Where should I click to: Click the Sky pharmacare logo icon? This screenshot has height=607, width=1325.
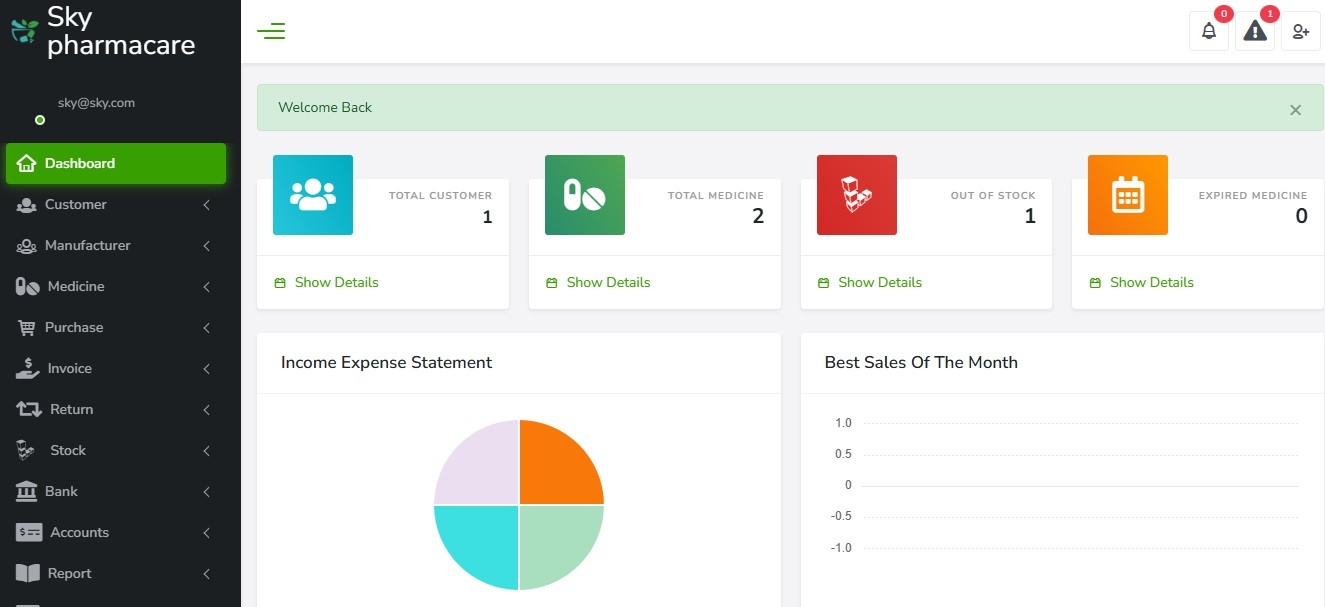24,31
